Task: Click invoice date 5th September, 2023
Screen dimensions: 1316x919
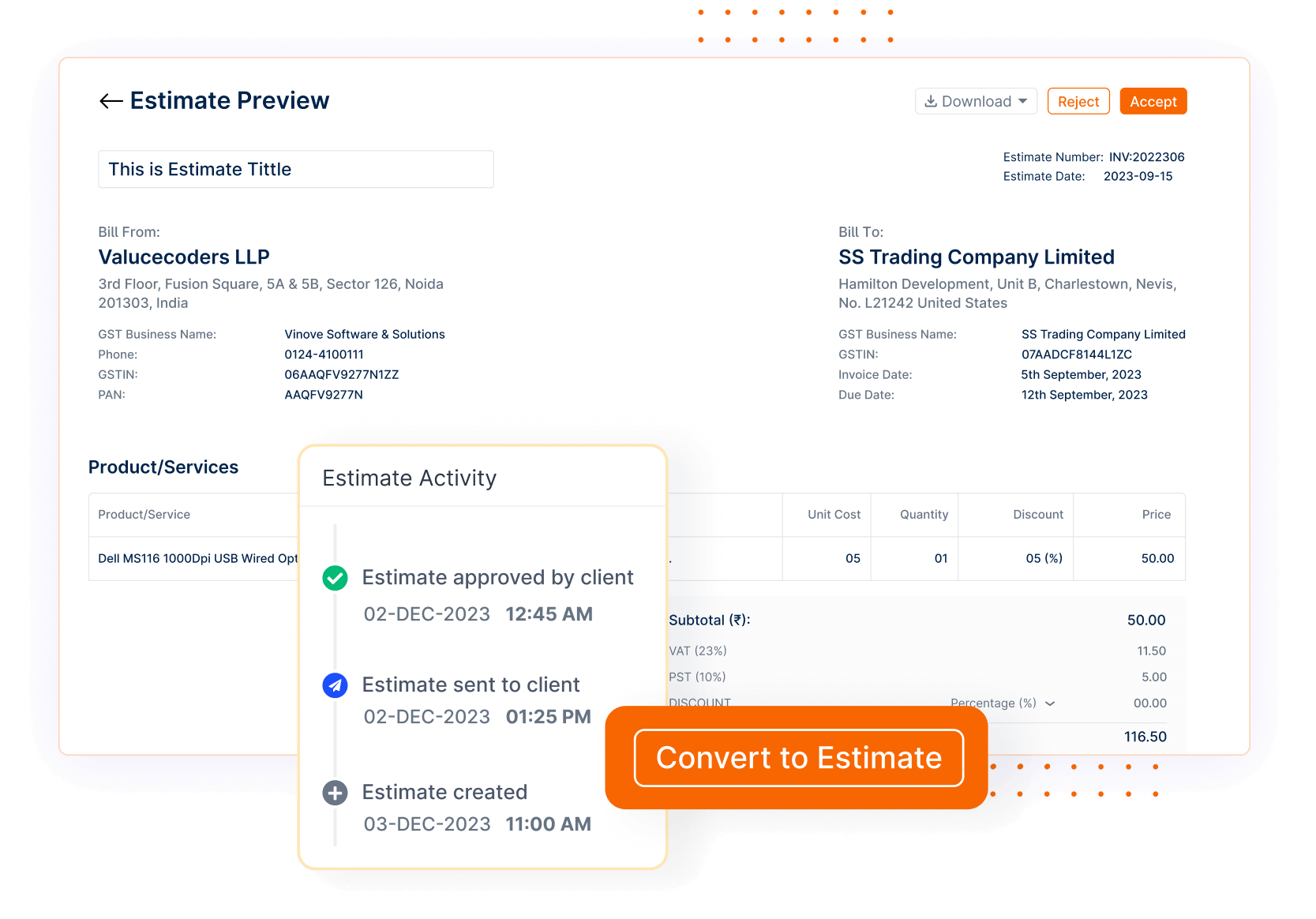Action: (x=1082, y=374)
